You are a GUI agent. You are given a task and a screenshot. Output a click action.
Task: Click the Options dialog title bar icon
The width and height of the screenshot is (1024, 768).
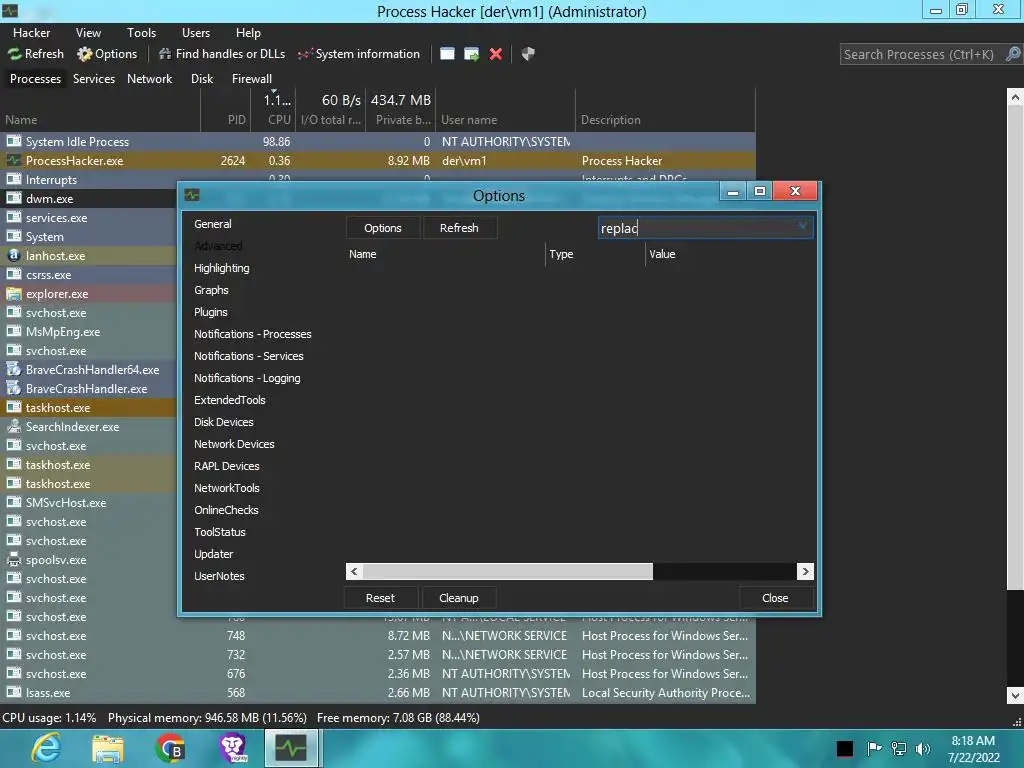(192, 195)
